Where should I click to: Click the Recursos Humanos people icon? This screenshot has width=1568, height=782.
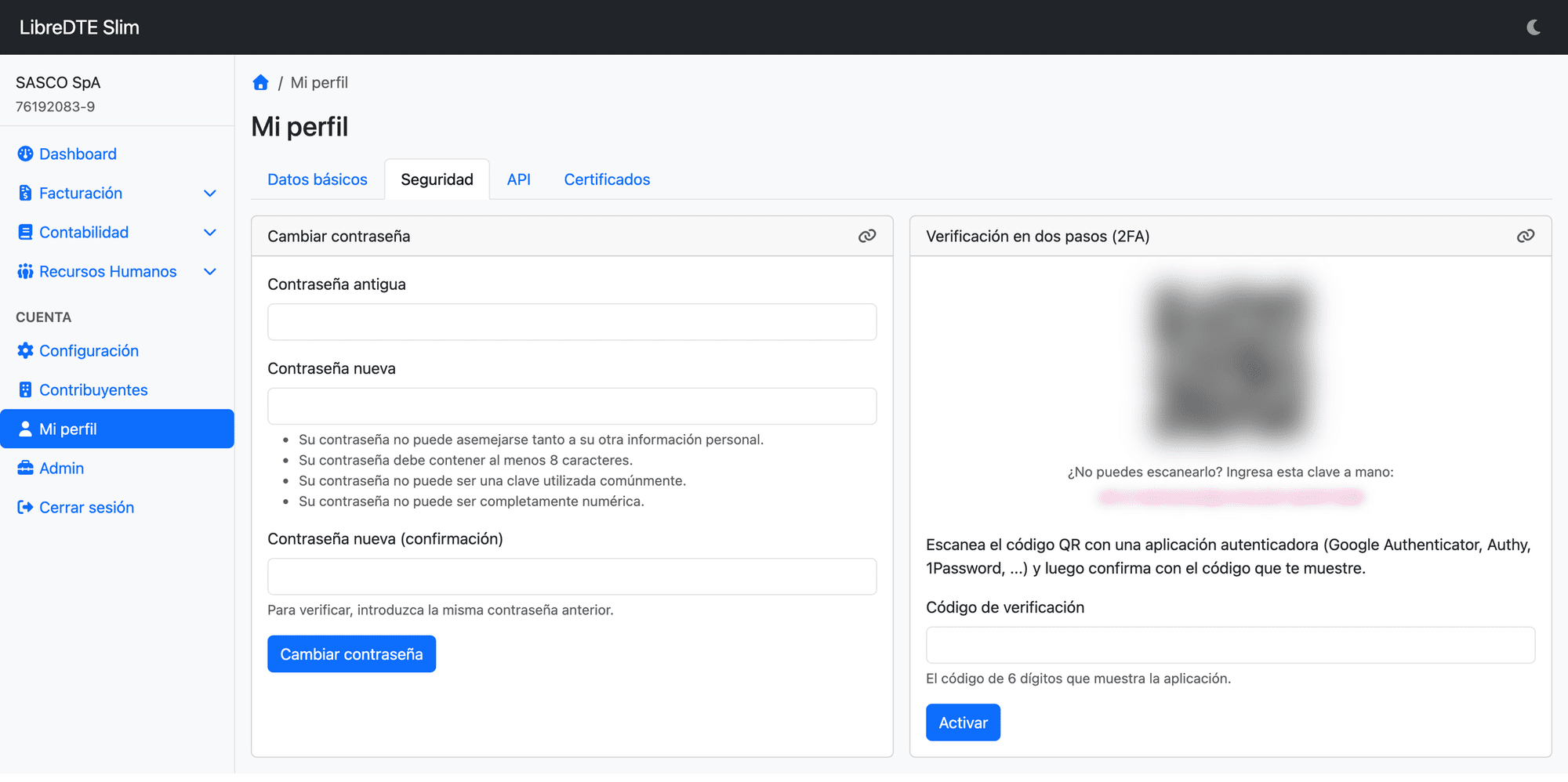(25, 271)
